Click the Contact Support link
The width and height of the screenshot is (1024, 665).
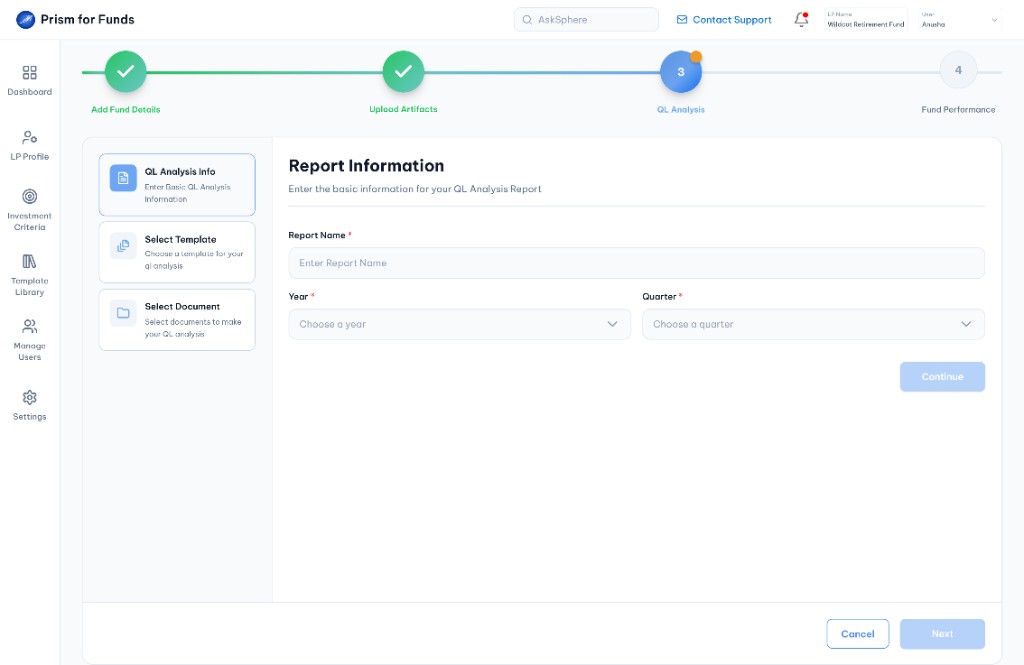click(x=731, y=20)
